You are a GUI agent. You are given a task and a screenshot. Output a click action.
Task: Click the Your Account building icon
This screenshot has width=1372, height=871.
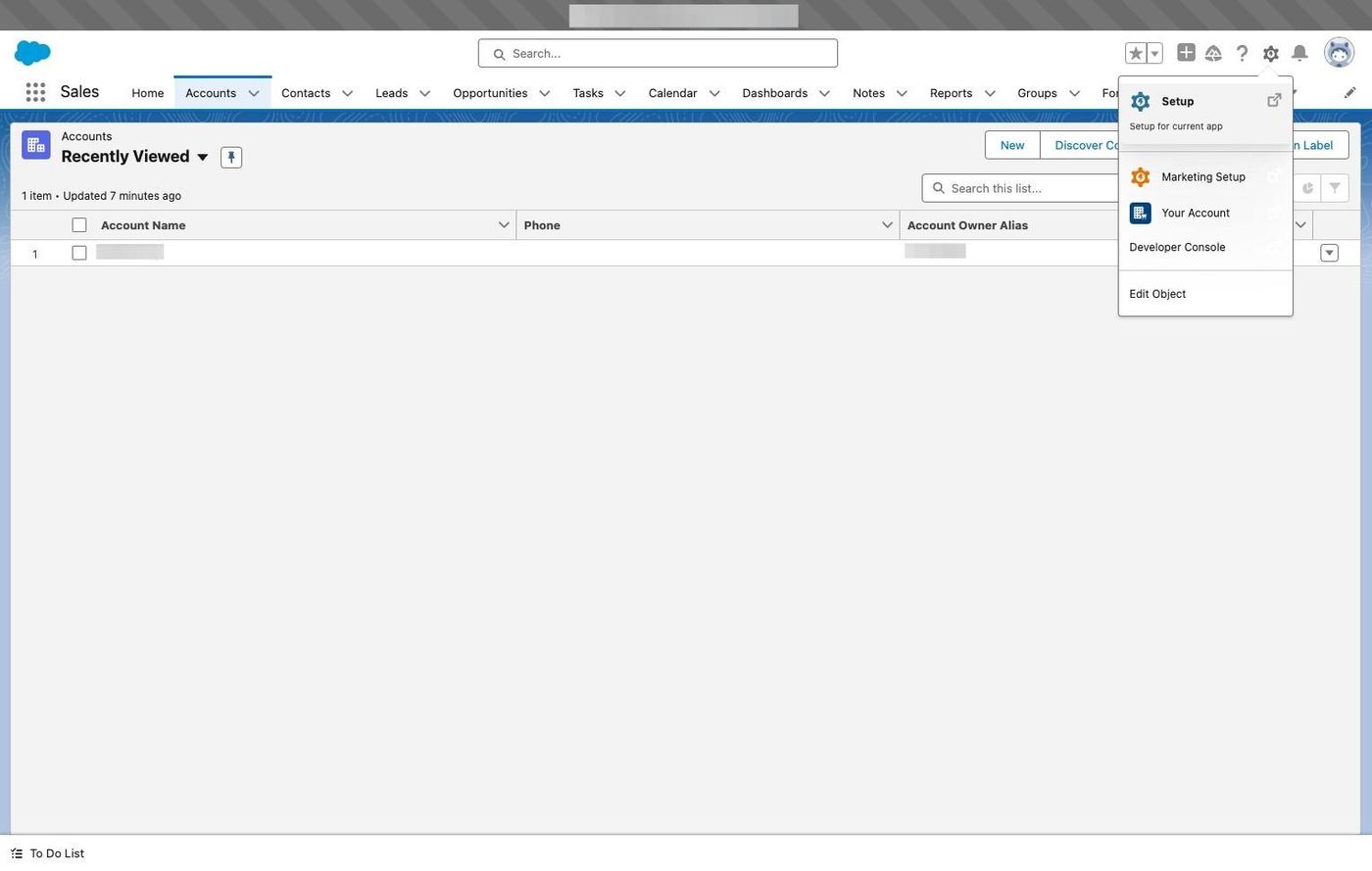[x=1140, y=213]
